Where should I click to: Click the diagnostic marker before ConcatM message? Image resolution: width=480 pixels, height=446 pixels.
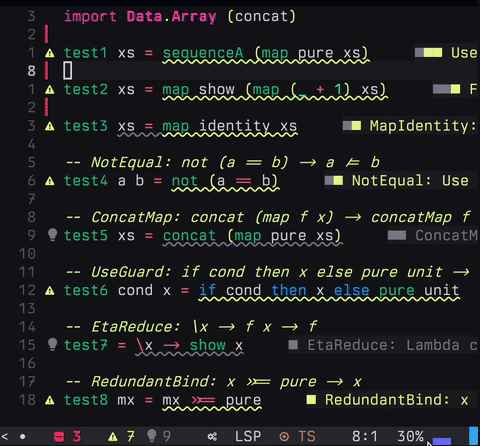click(x=397, y=235)
